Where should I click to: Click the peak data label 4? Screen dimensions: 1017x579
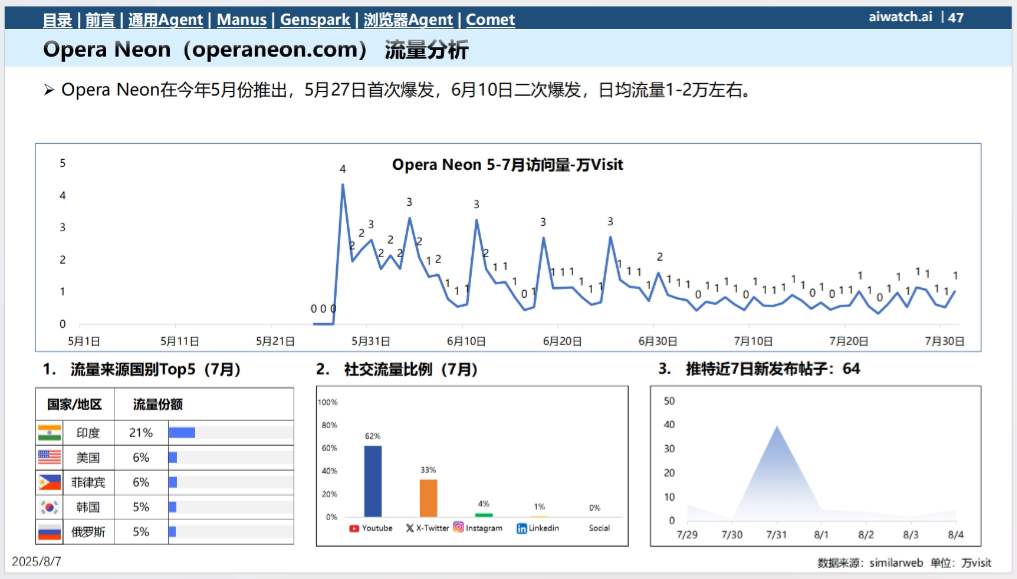click(342, 169)
